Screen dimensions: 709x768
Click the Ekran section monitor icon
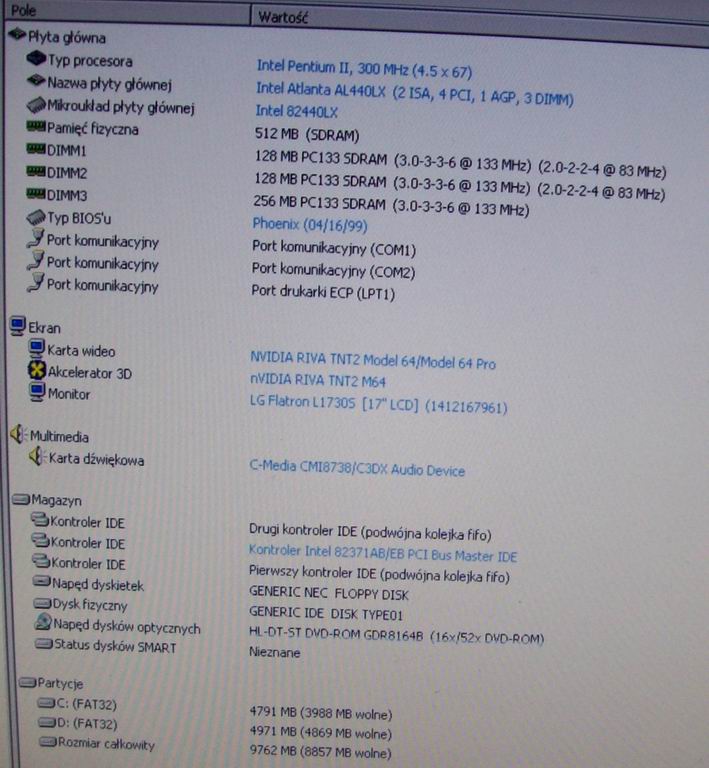point(18,326)
